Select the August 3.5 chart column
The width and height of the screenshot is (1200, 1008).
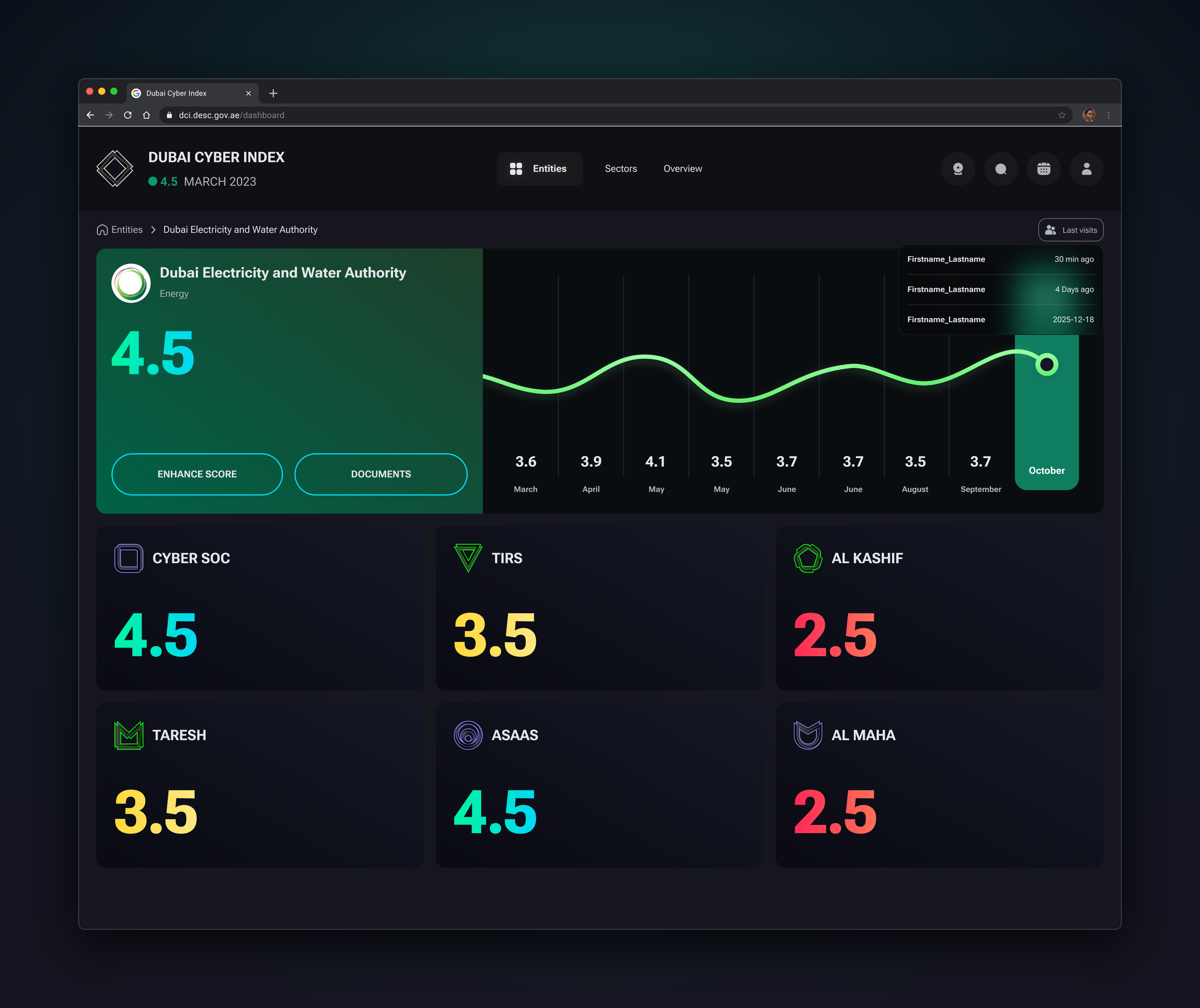point(915,473)
